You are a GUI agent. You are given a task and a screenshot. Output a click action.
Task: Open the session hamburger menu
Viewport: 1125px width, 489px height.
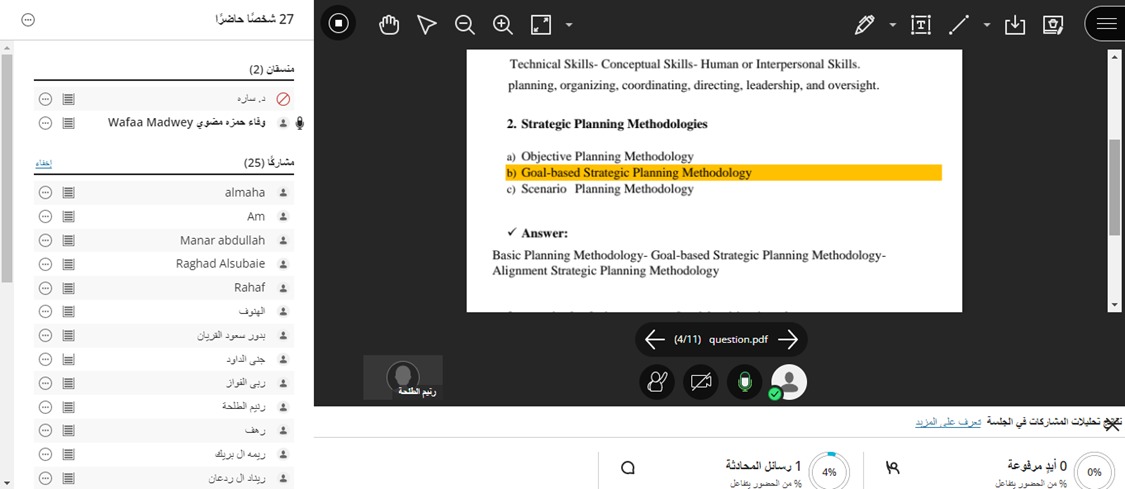click(x=1106, y=24)
